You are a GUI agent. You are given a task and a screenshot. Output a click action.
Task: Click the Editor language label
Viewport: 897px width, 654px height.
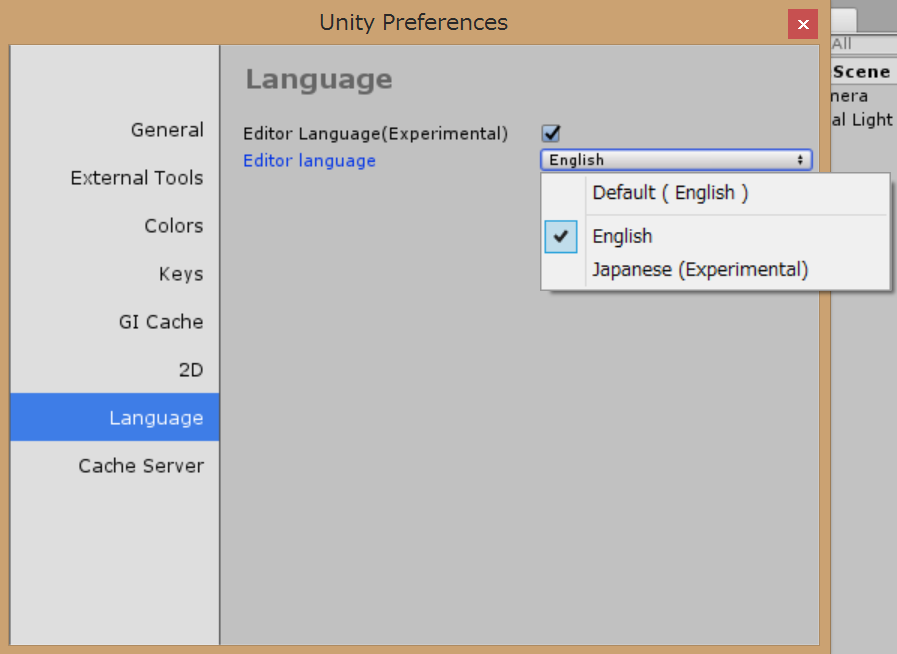[x=309, y=161]
